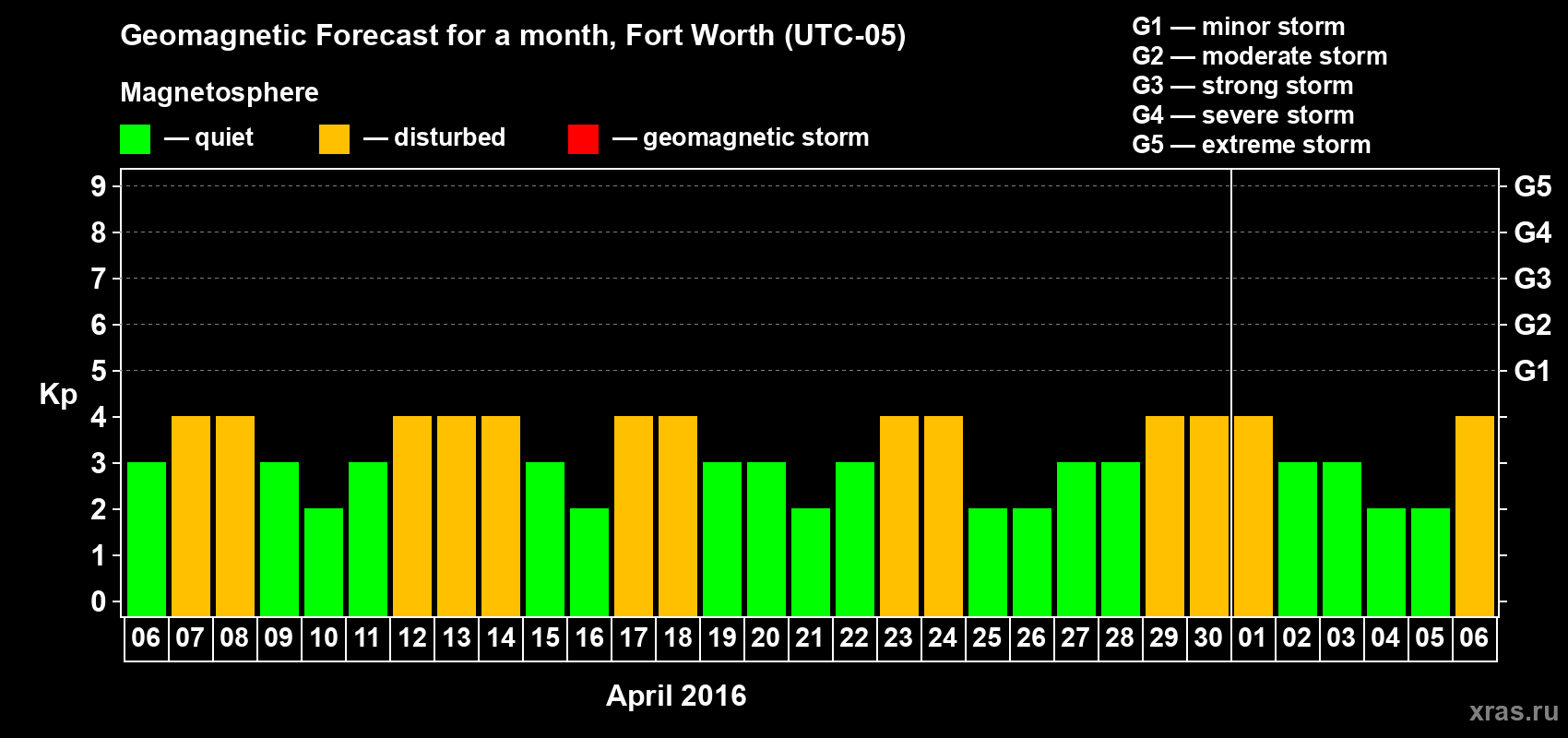Click the green bar for April 20

click(x=766, y=539)
